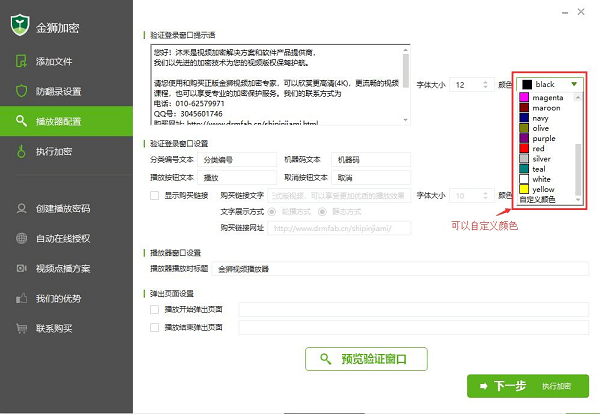The width and height of the screenshot is (600, 414).
Task: Select the 轮播方式 radio button
Action: click(x=272, y=212)
